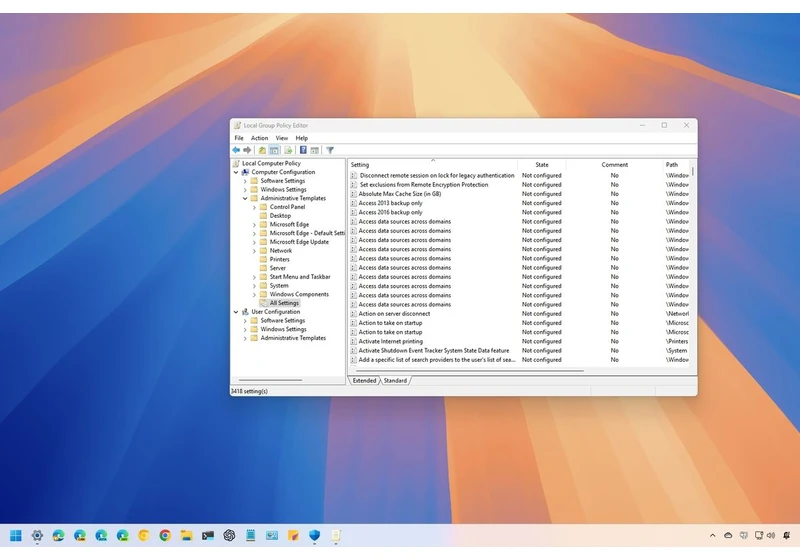The image size is (800, 560).
Task: Expand the Control Panel folder
Action: 254,207
